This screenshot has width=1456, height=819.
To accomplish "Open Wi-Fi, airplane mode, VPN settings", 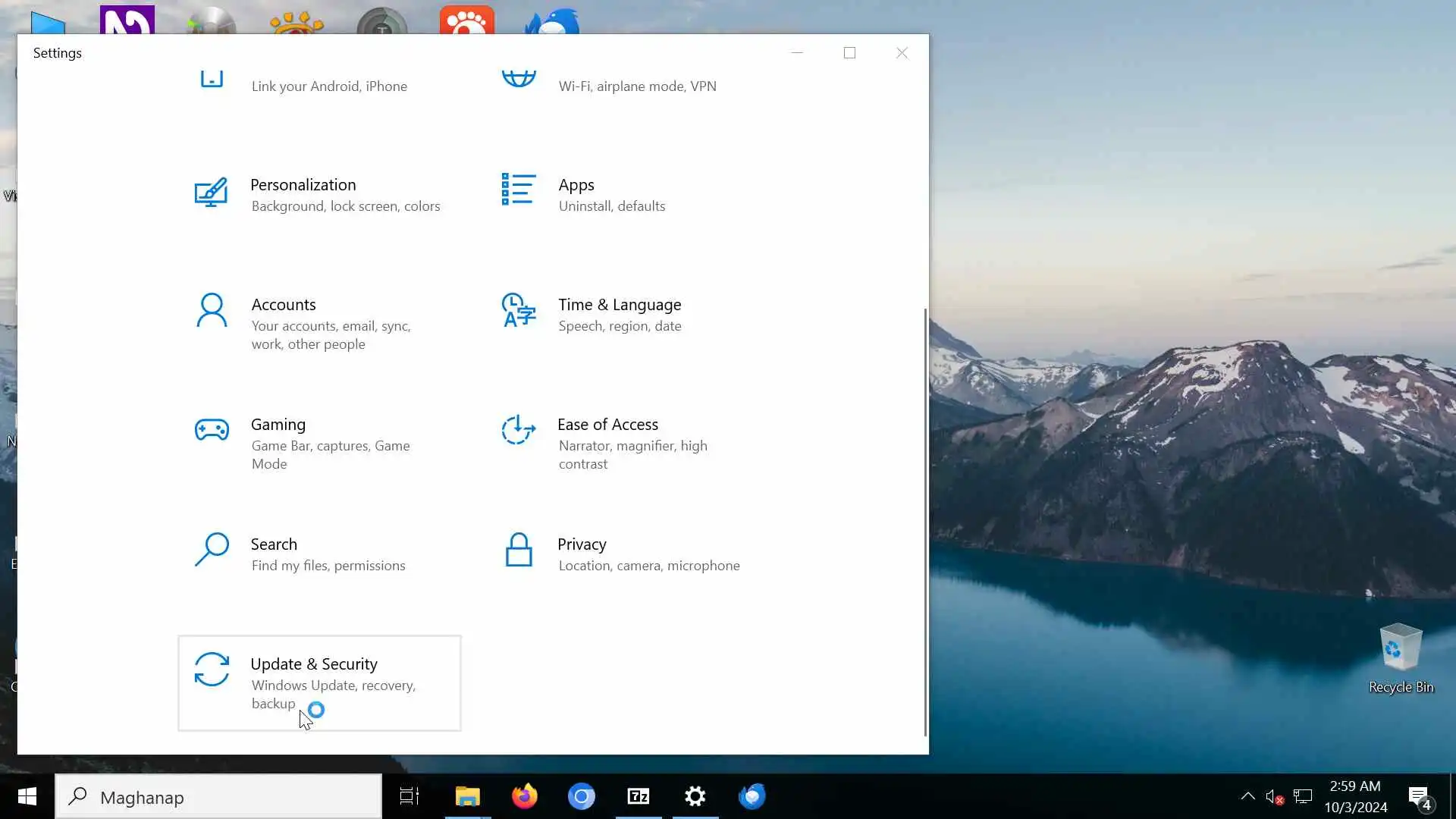I will point(637,86).
